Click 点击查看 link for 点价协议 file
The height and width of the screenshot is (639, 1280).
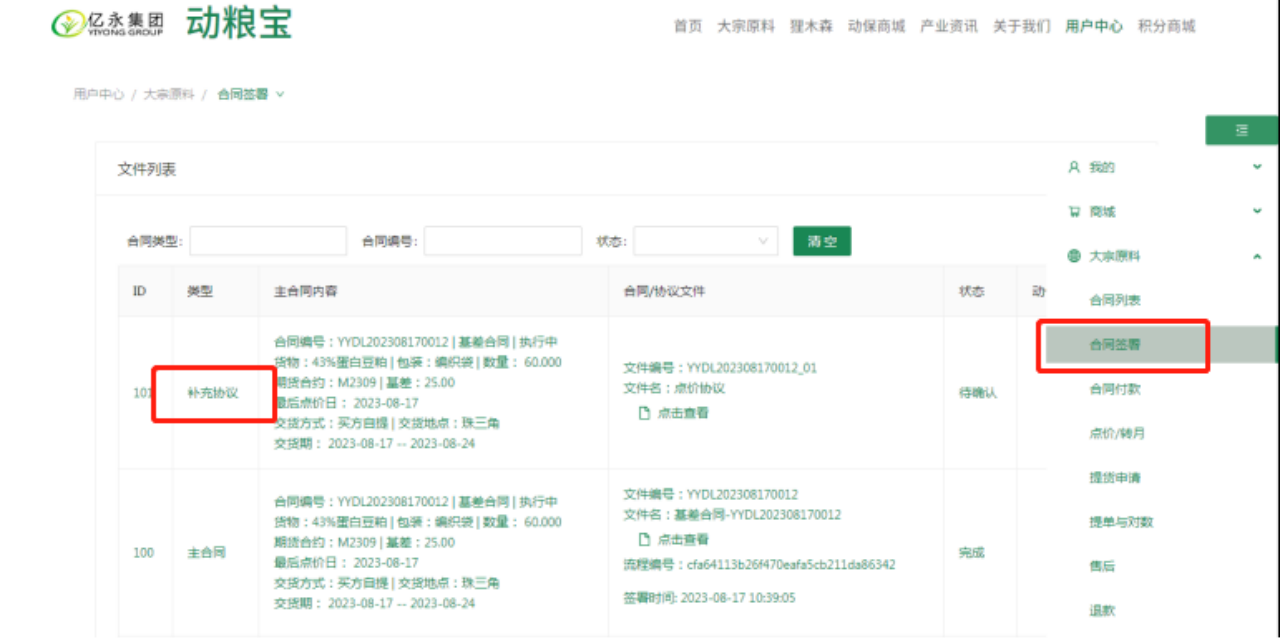click(682, 413)
